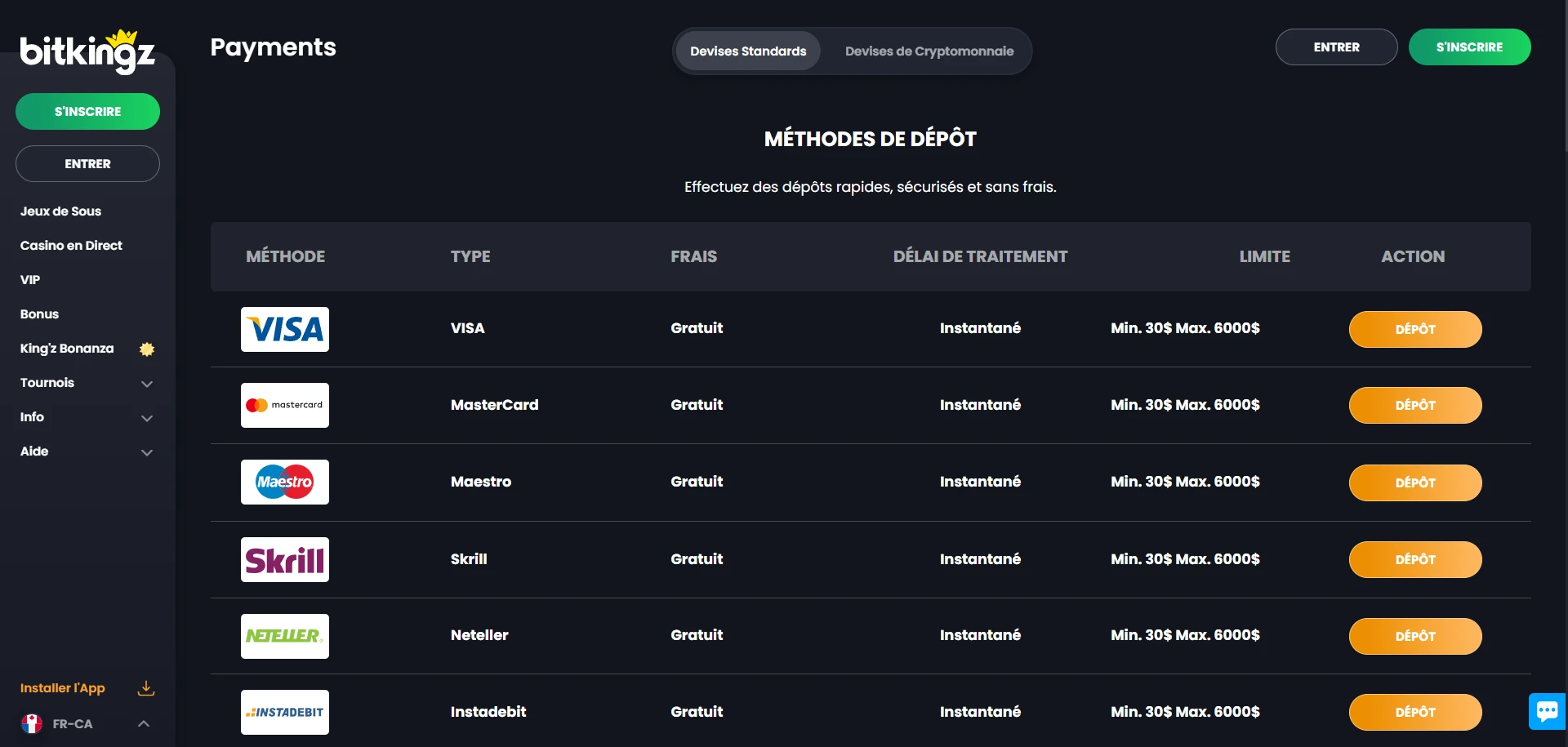
Task: Open the live chat widget
Action: 1547,711
